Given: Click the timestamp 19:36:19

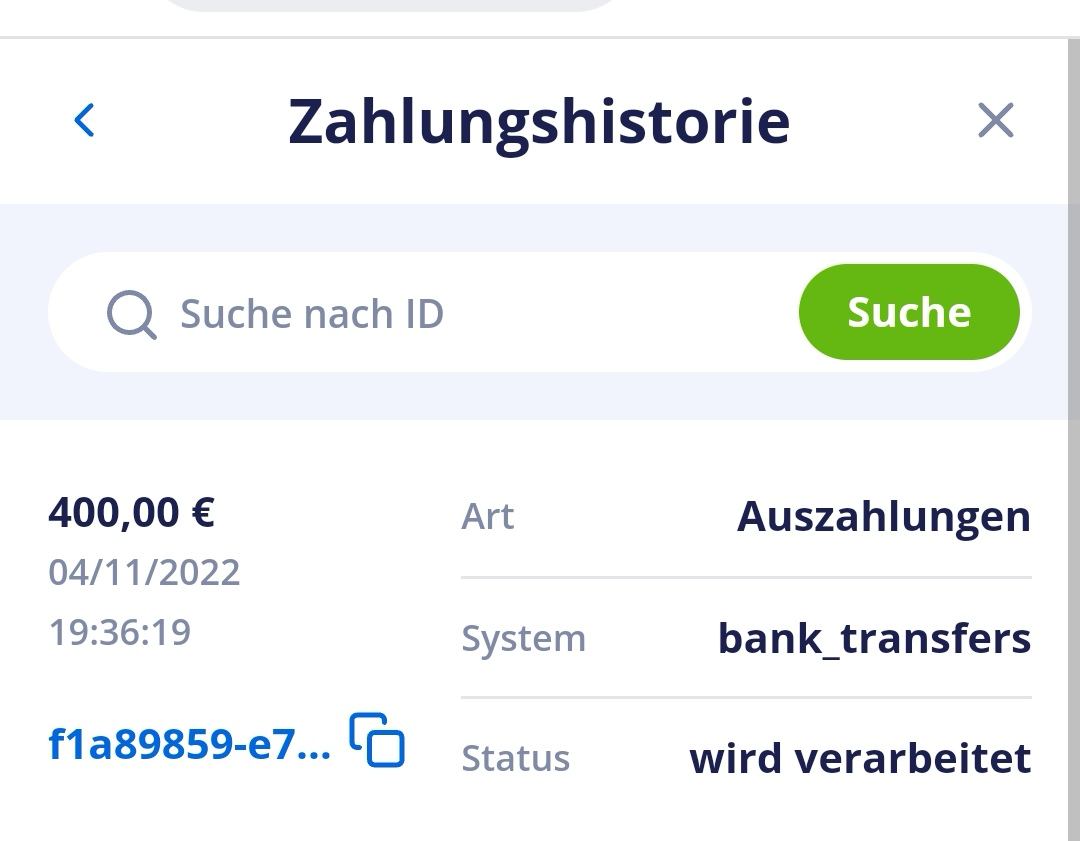Looking at the screenshot, I should [x=119, y=632].
